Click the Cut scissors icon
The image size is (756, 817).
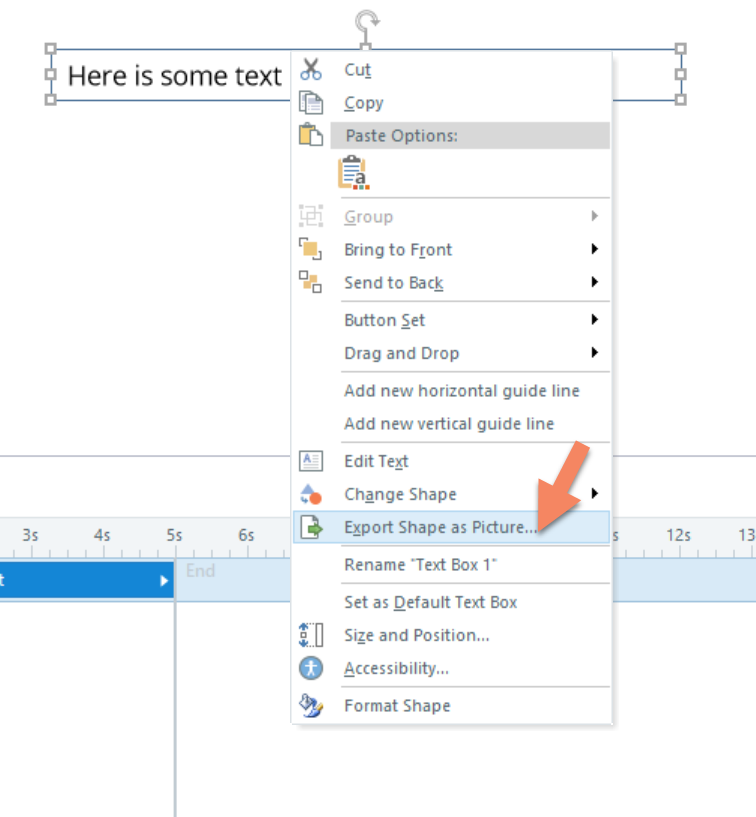pyautogui.click(x=311, y=70)
